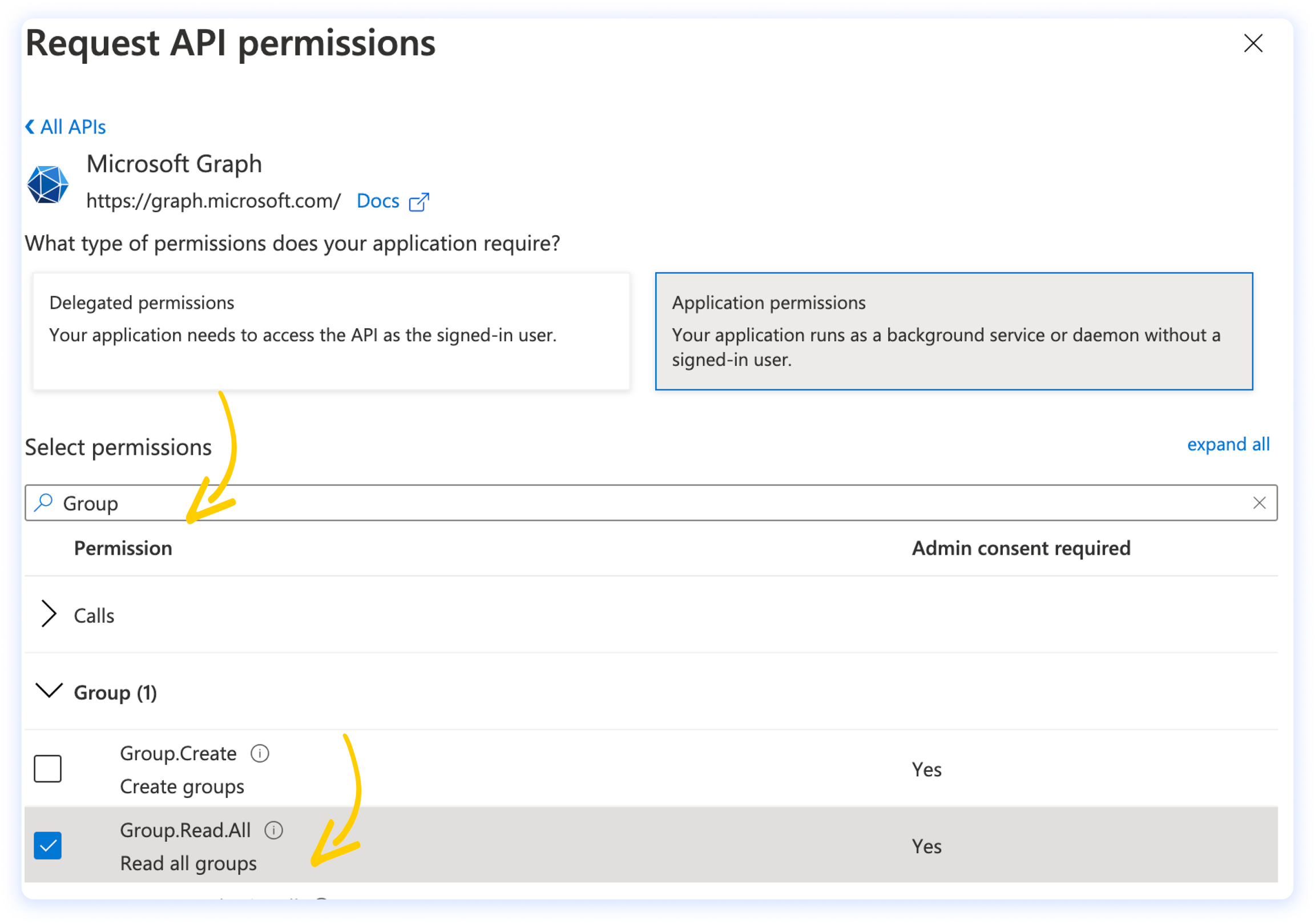Click the search magnifier icon
Viewport: 1315px width, 924px height.
[43, 503]
